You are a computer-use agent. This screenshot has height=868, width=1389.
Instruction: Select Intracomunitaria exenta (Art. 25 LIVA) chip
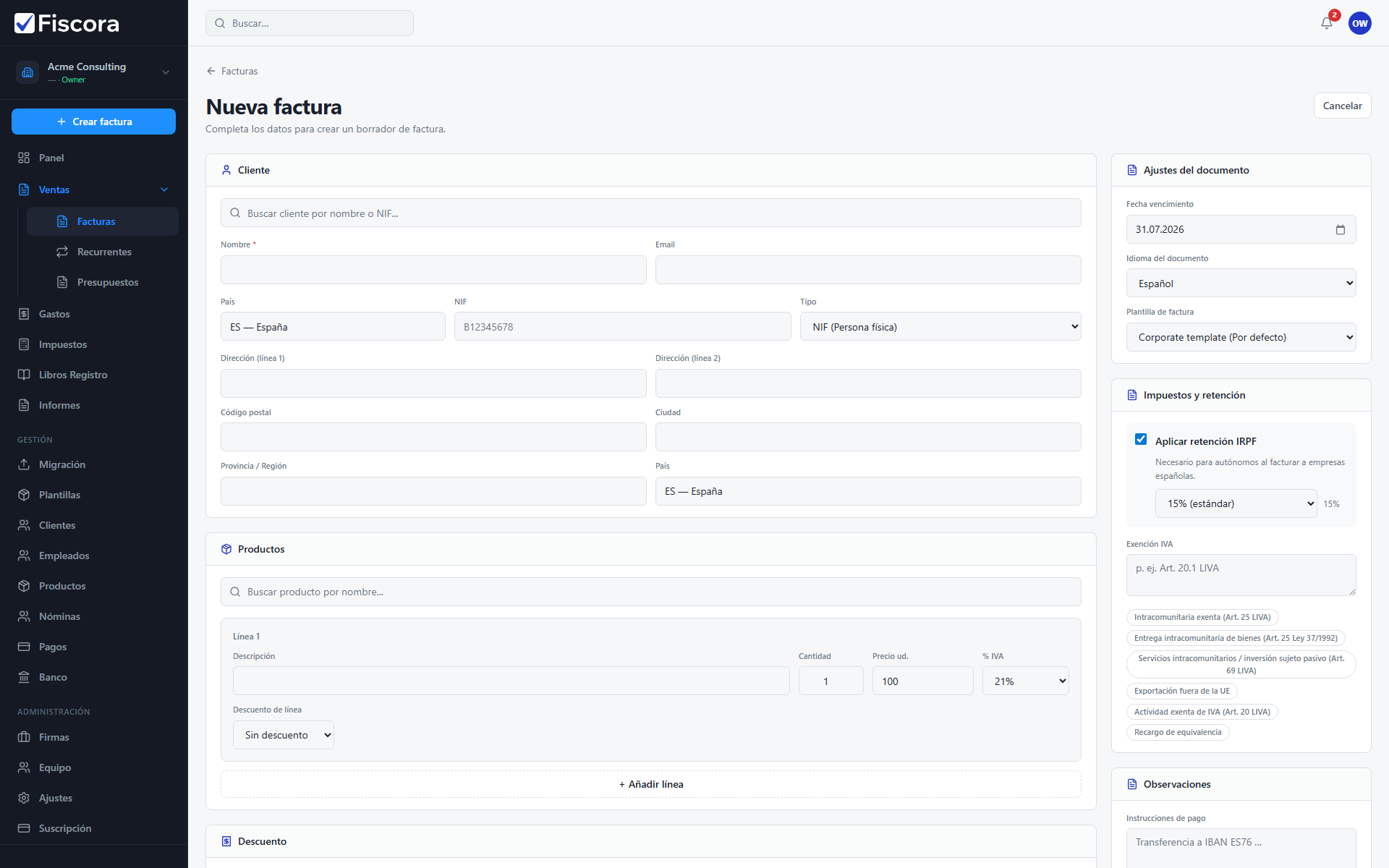1202,617
